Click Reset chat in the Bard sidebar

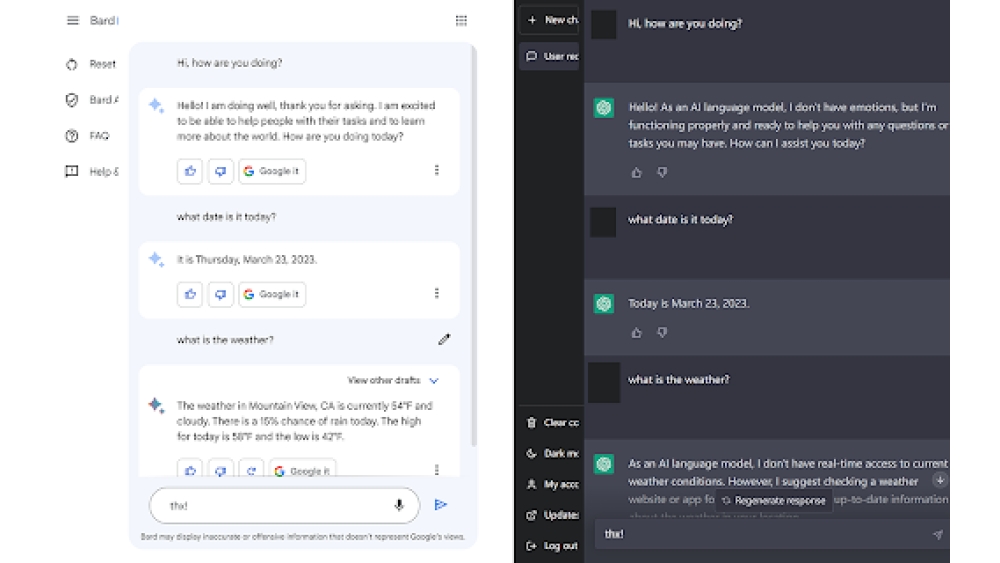91,64
